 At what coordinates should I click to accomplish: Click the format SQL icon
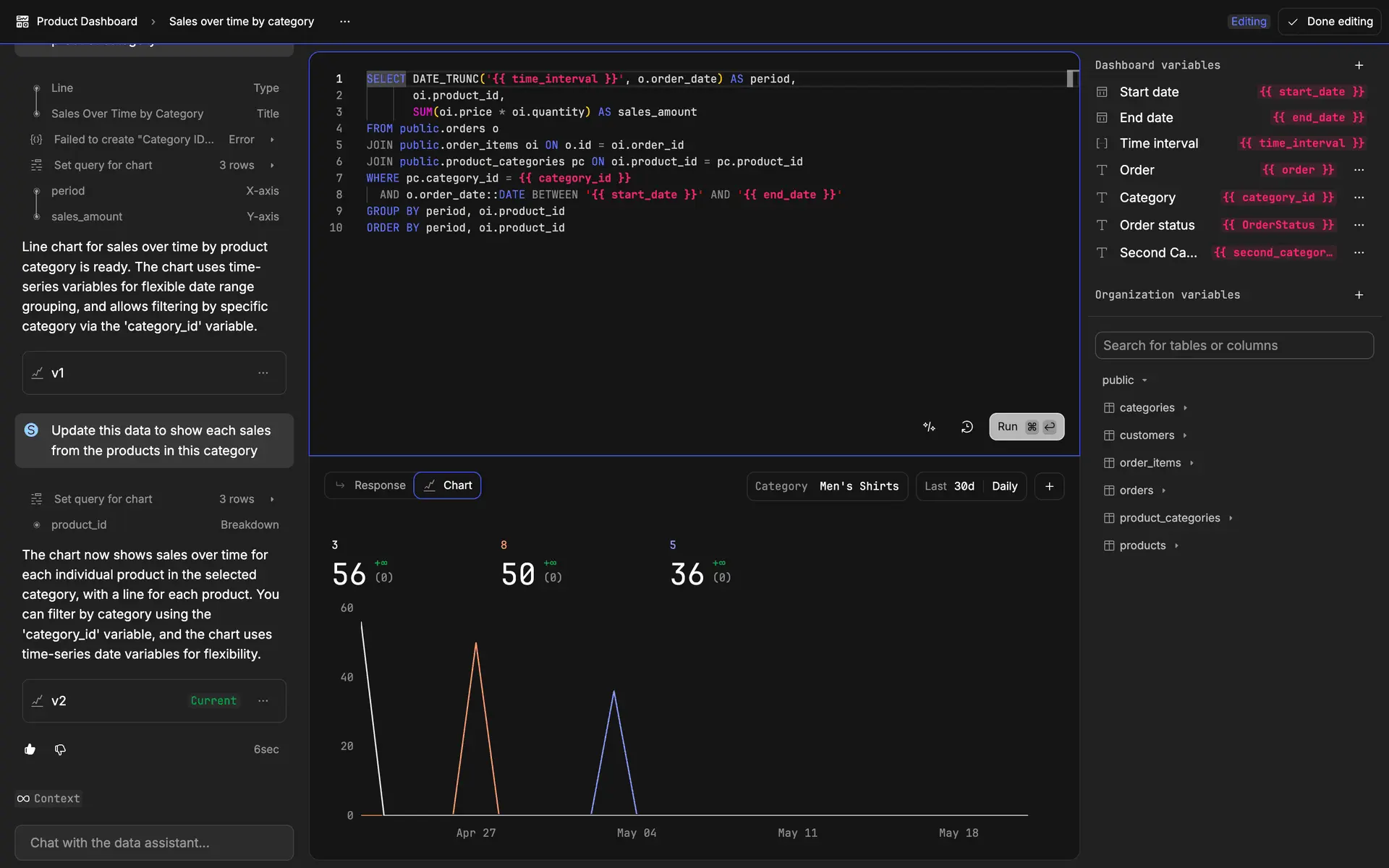pyautogui.click(x=930, y=427)
